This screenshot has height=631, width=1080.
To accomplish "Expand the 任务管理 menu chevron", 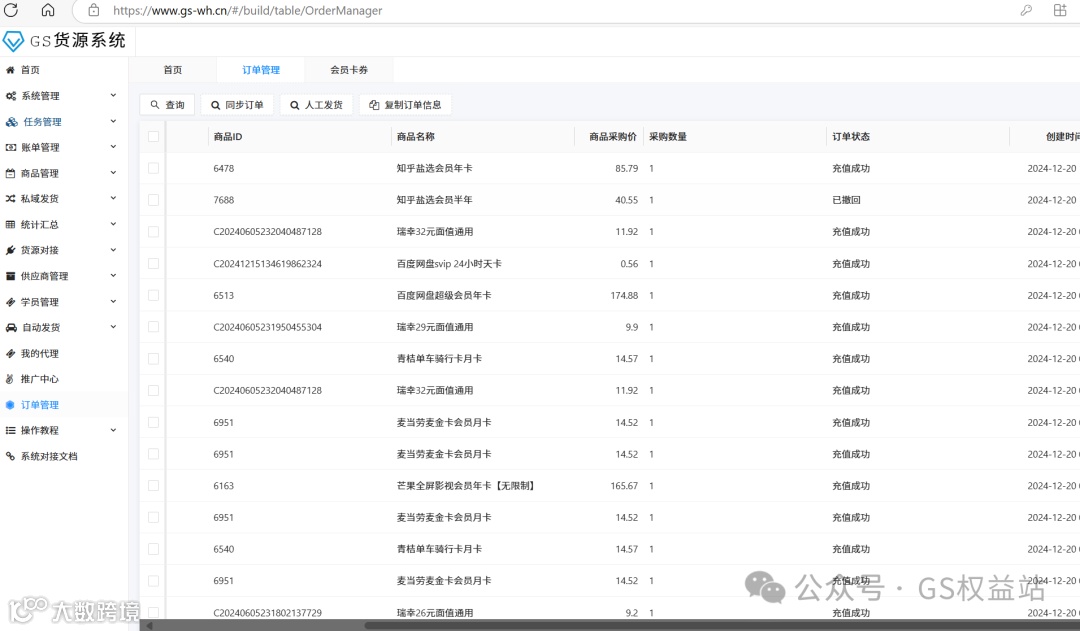I will pyautogui.click(x=113, y=121).
